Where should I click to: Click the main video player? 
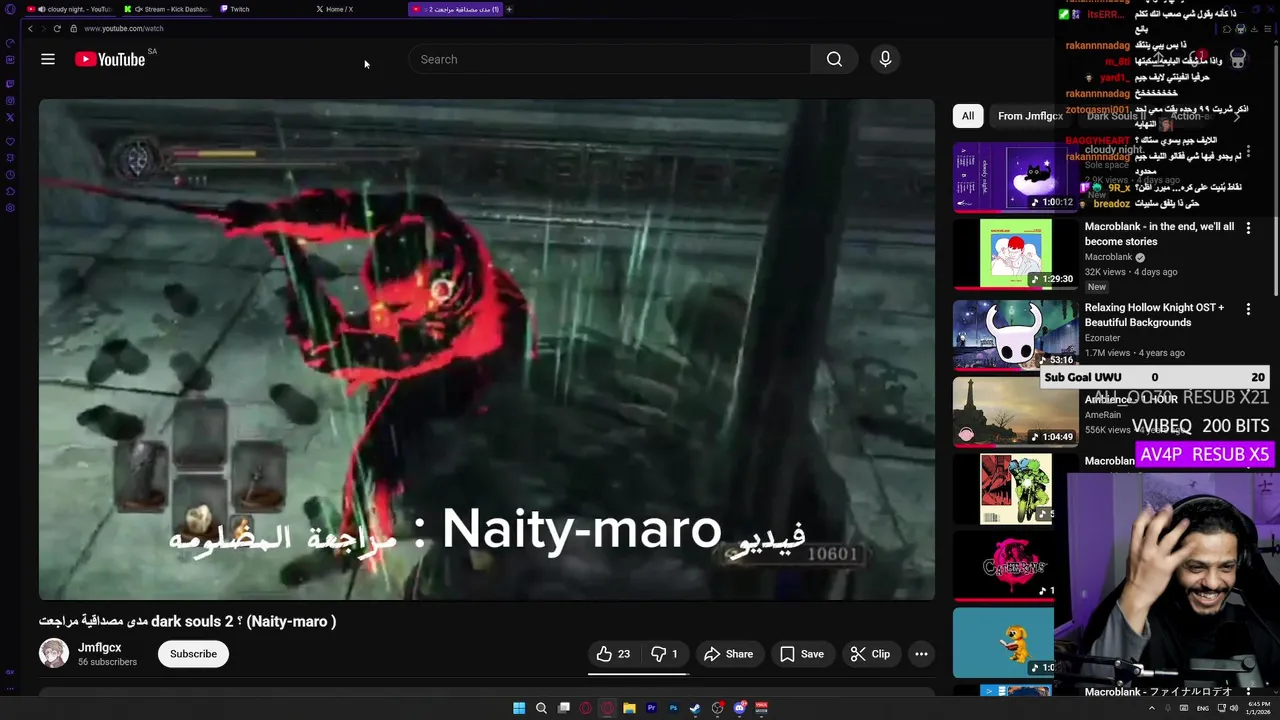click(x=487, y=349)
